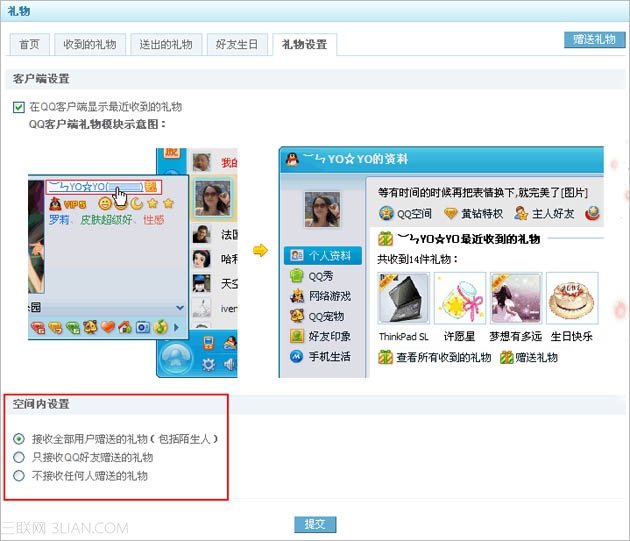The height and width of the screenshot is (541, 630).
Task: Select 只接收QQ好友赠送的礼物 radio option
Action: (x=18, y=457)
